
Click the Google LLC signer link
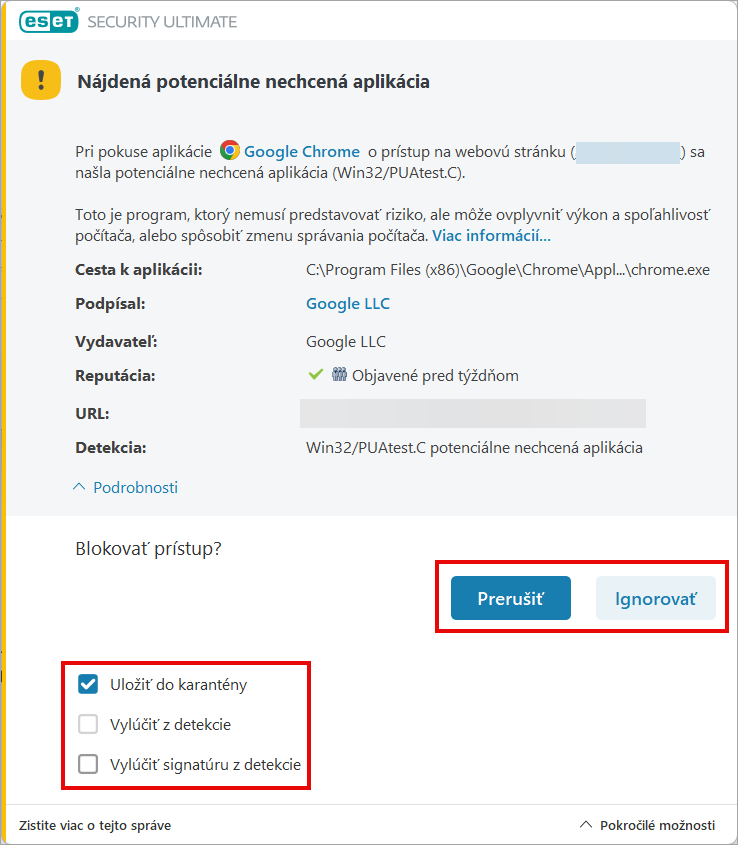point(347,303)
